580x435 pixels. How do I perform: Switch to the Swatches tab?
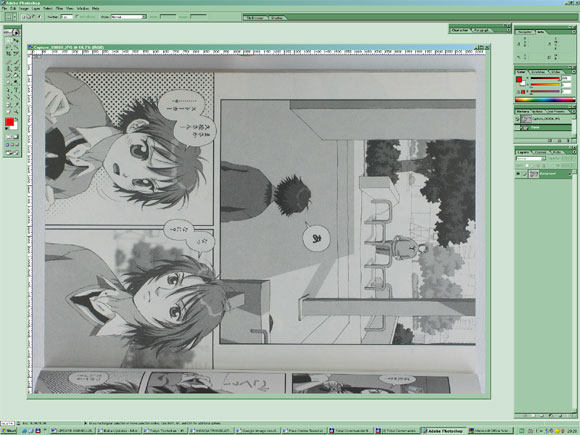[538, 72]
